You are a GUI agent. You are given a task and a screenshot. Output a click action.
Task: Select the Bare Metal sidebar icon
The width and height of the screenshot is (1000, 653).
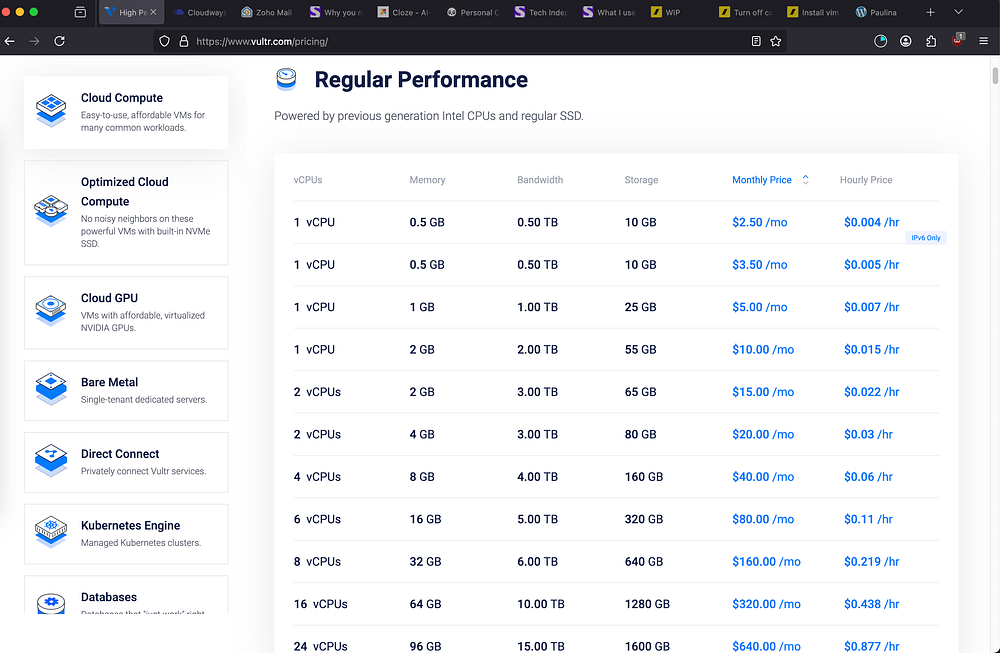tap(51, 388)
